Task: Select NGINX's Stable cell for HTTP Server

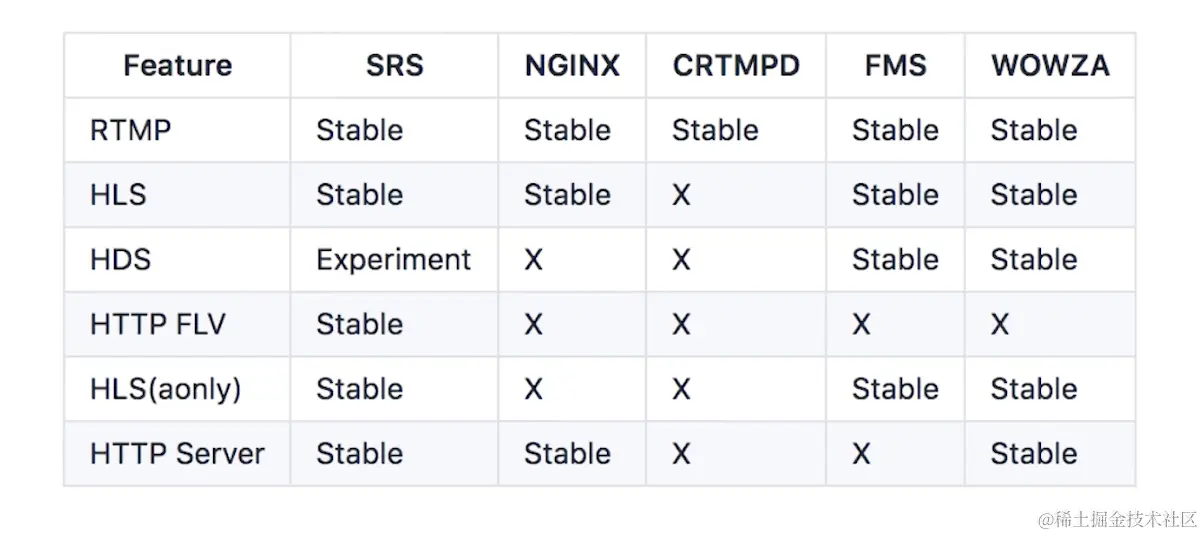Action: pos(567,453)
